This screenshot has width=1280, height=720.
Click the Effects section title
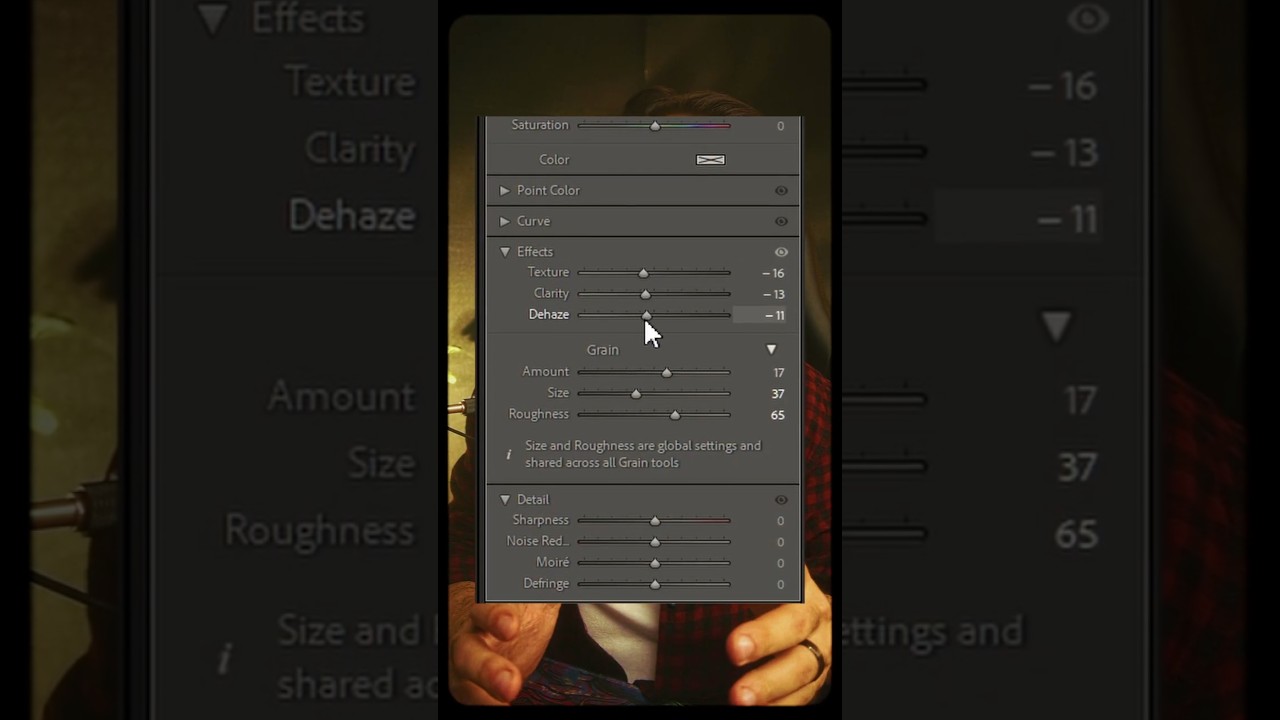(535, 252)
